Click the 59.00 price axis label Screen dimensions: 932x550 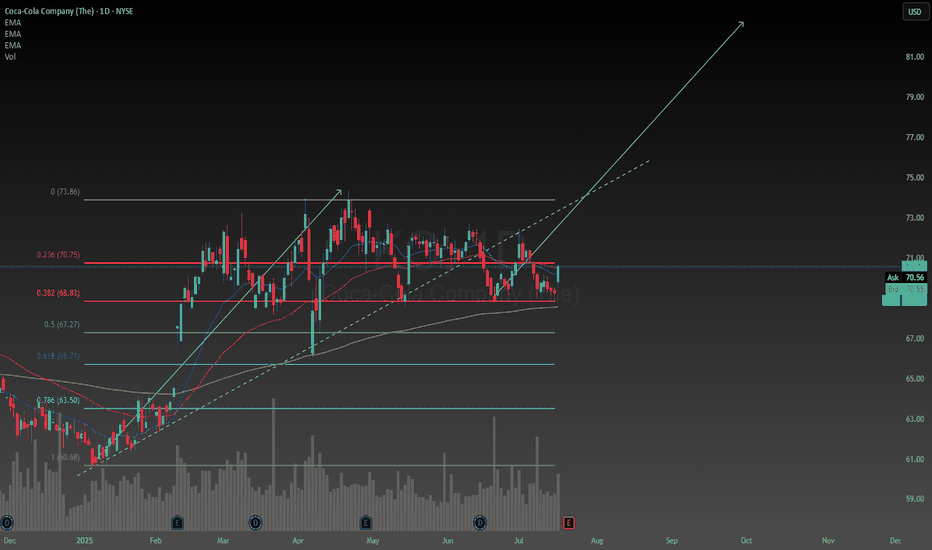pyautogui.click(x=915, y=499)
